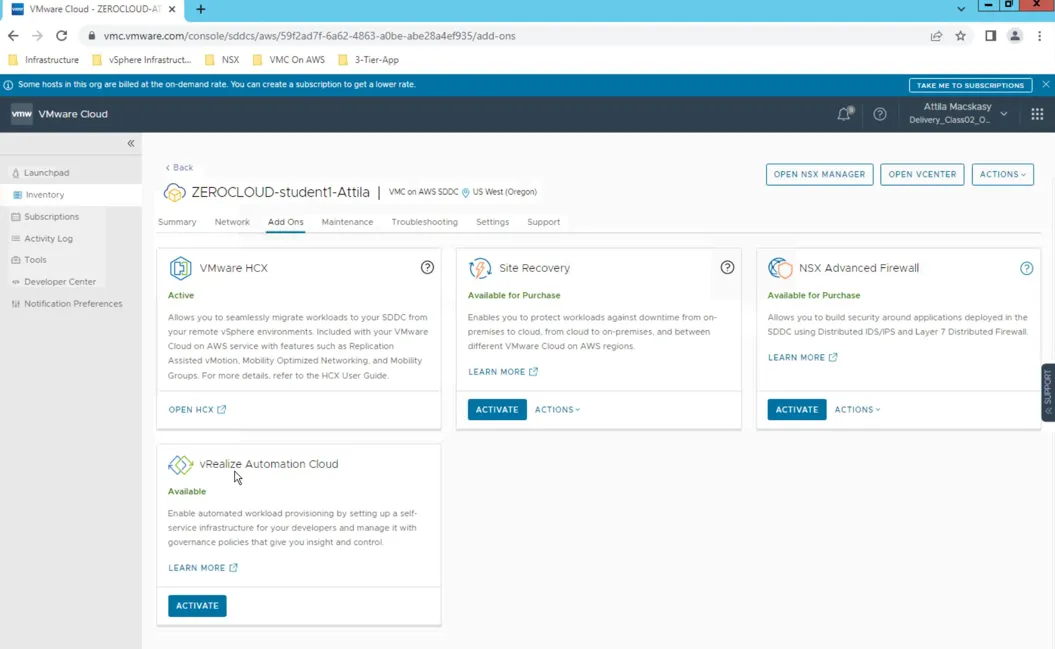
Task: Click the OPEN HCX link
Action: pyautogui.click(x=197, y=410)
